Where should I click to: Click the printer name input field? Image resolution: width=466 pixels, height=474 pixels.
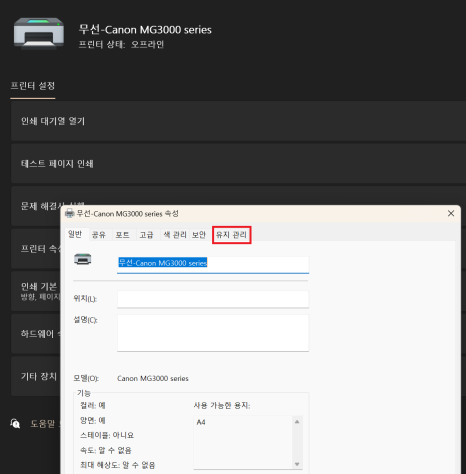(213, 265)
